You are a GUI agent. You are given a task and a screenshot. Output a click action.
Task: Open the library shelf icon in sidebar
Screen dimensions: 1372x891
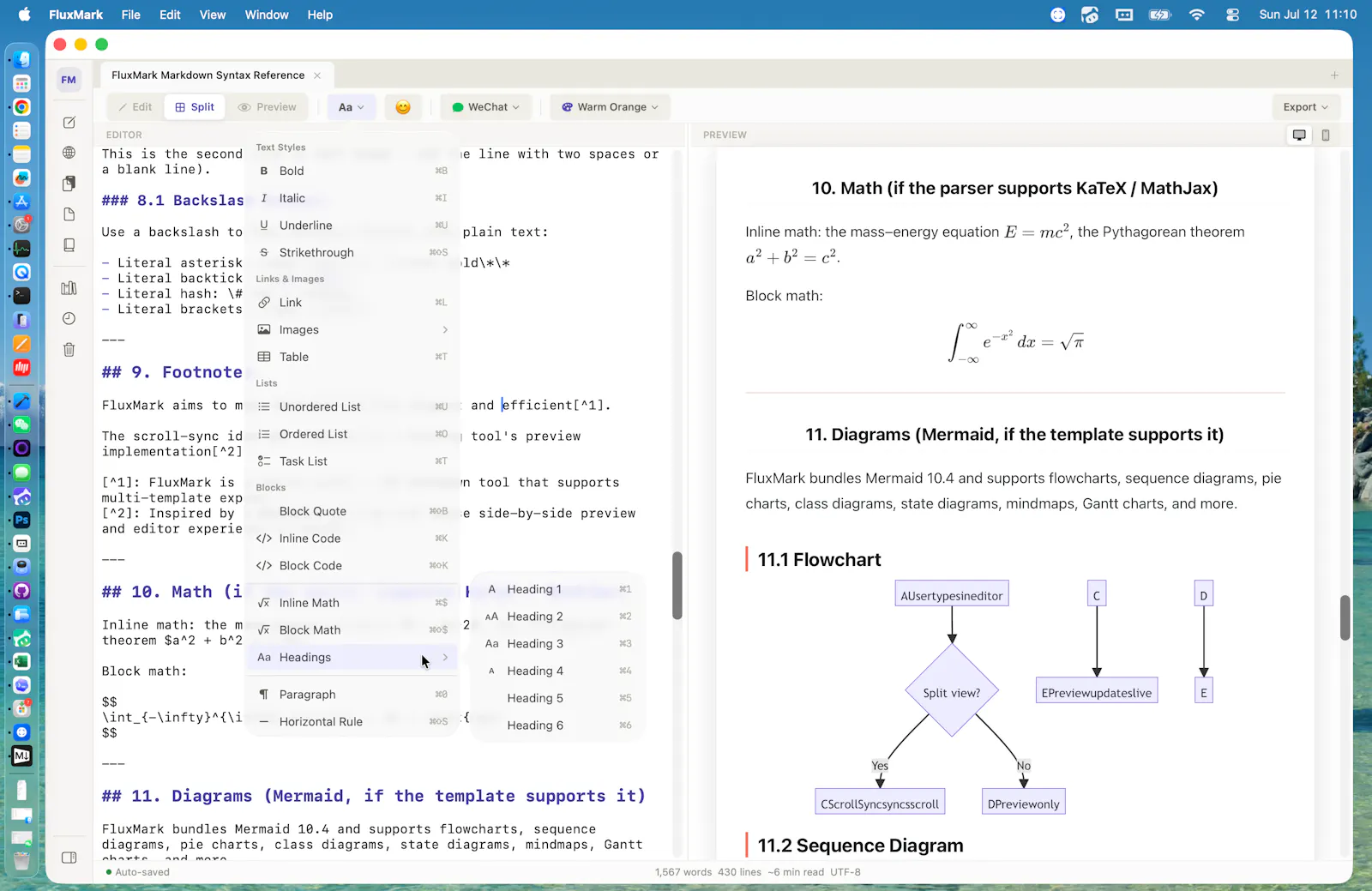click(x=69, y=288)
